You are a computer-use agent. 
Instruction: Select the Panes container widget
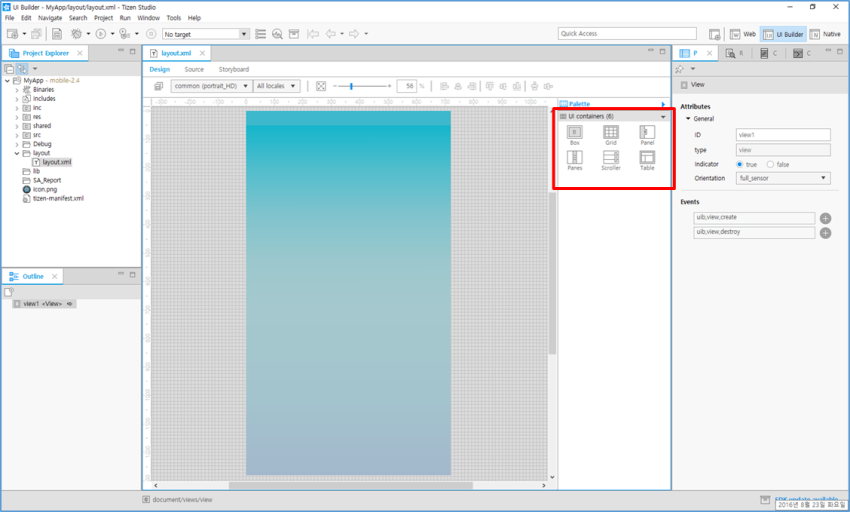click(574, 158)
